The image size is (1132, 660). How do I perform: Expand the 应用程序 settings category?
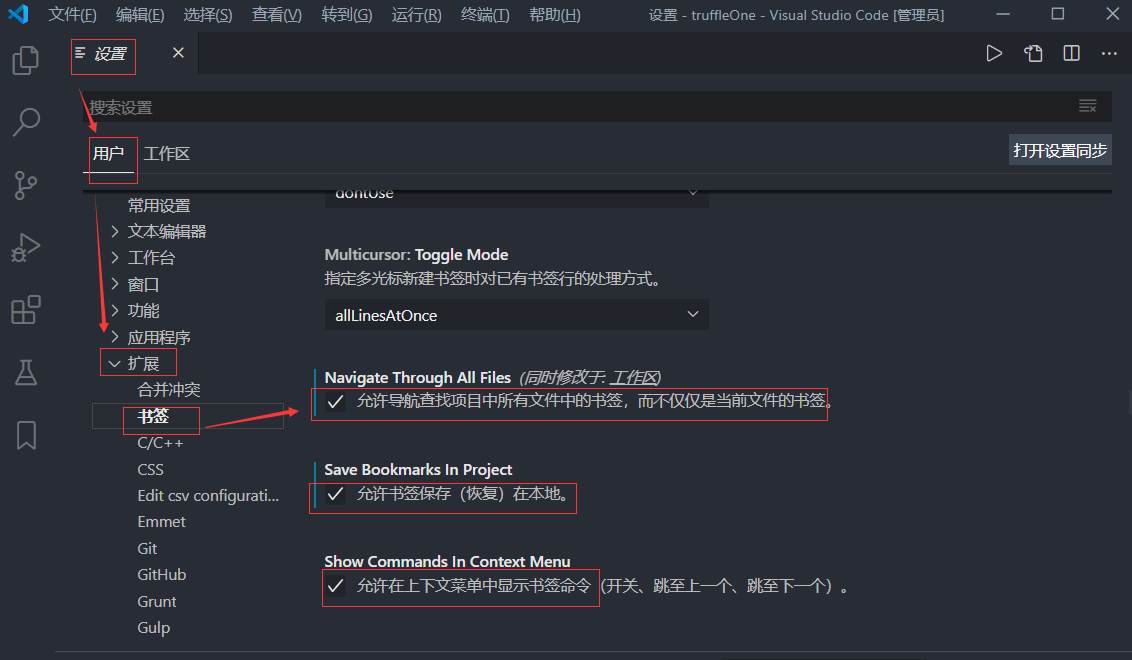115,336
